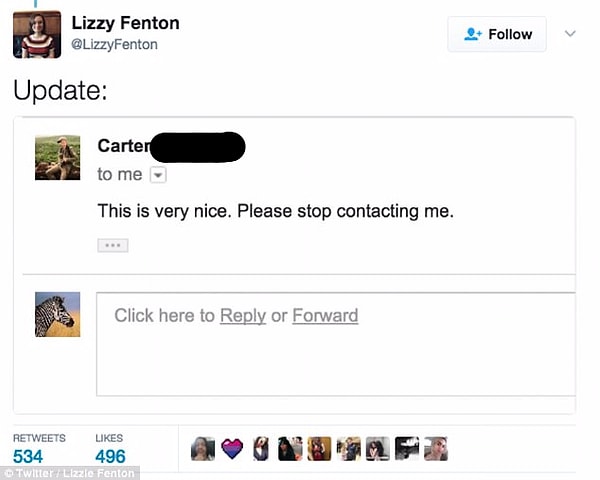The image size is (600, 480).
Task: Open the 534 Retweets list
Action: pyautogui.click(x=30, y=456)
